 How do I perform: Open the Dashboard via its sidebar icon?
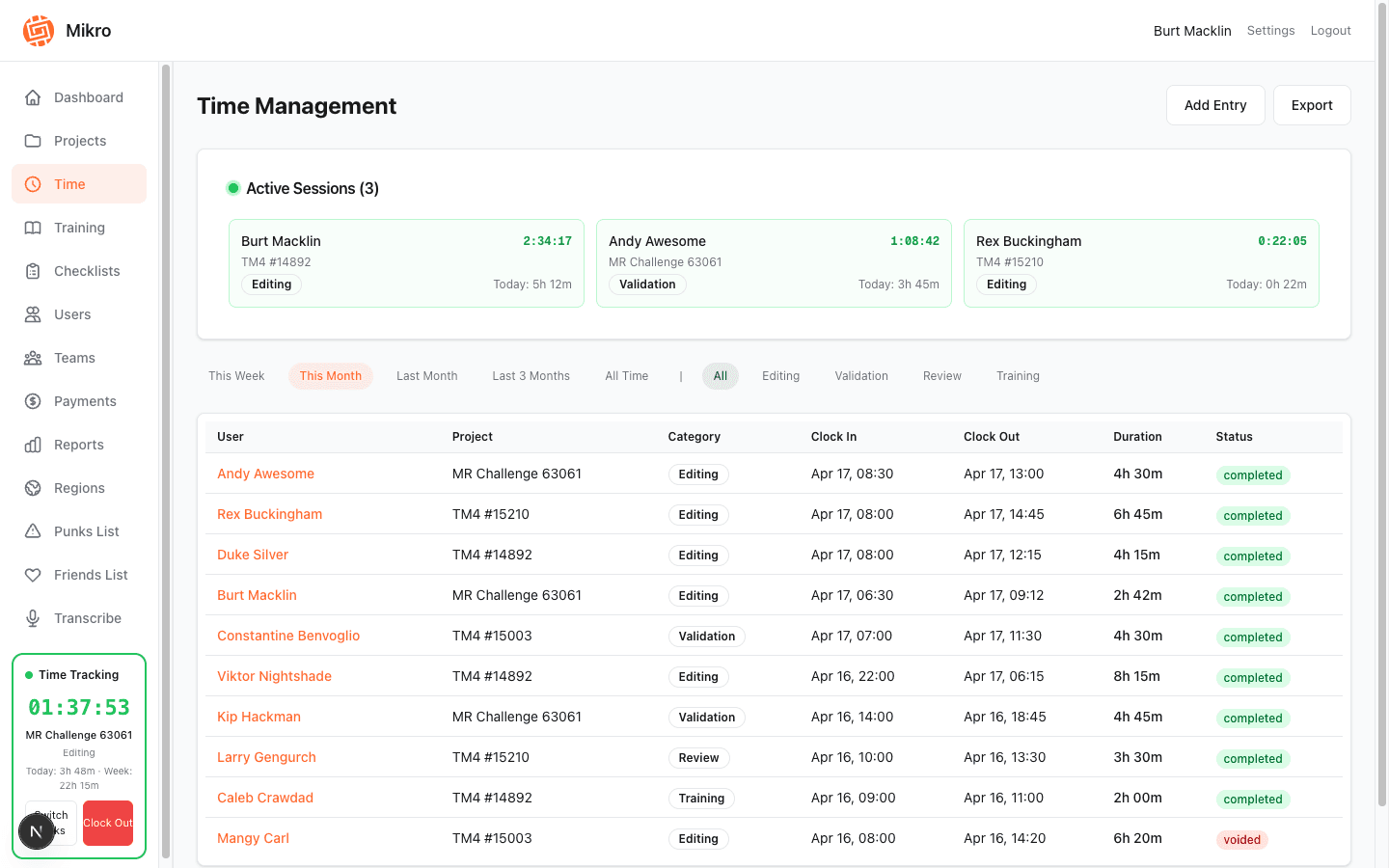click(x=33, y=96)
